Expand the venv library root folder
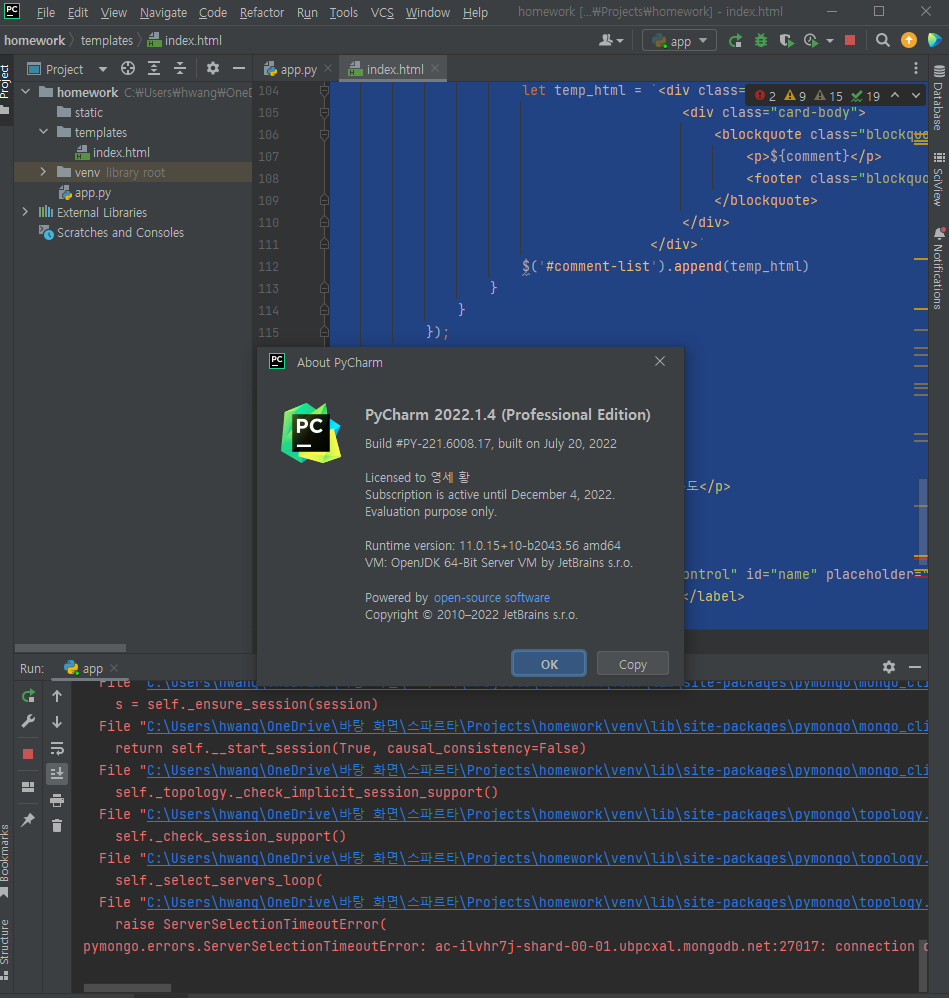This screenshot has width=949, height=998. (43, 172)
